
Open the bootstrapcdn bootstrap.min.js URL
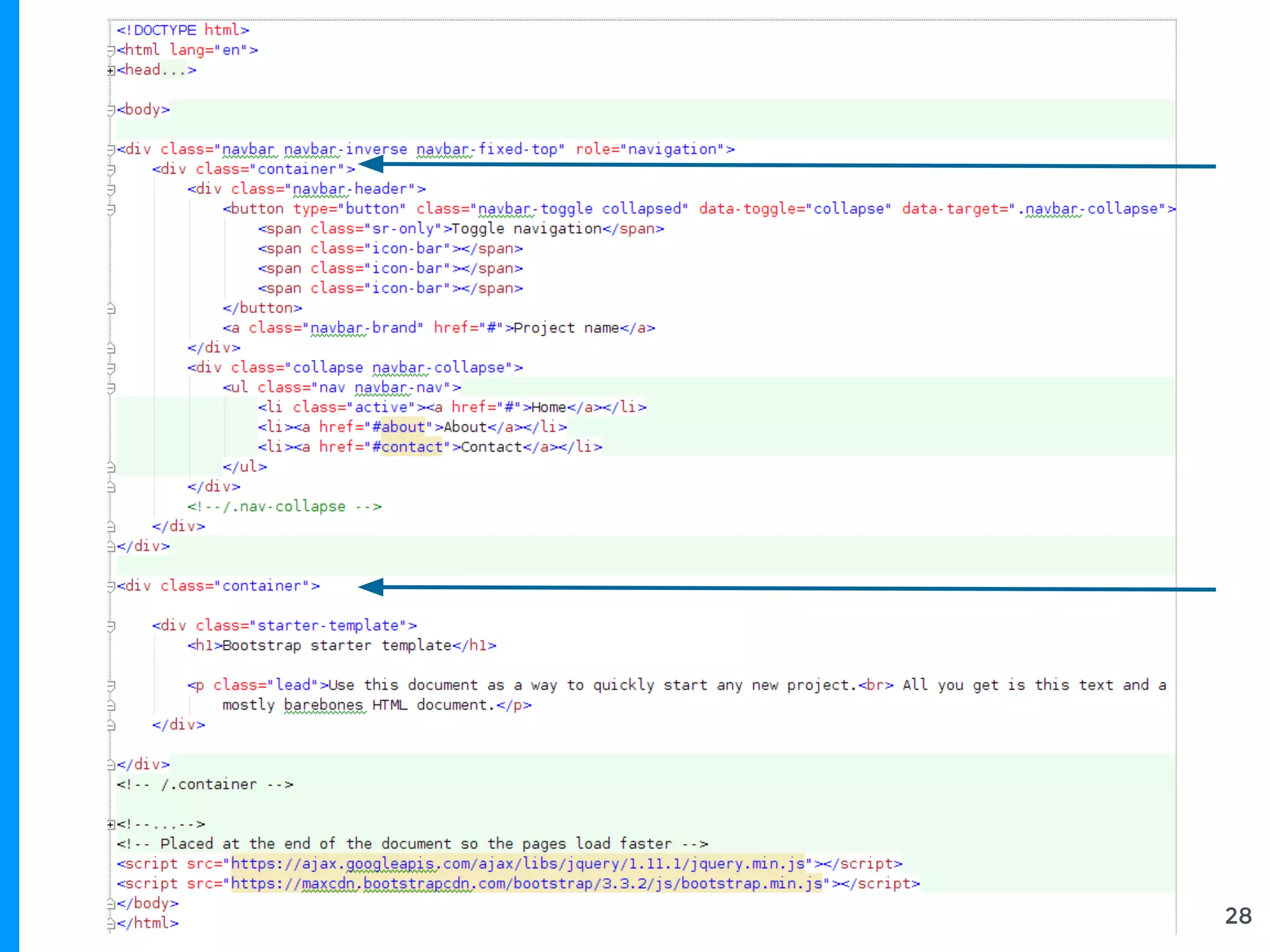pos(526,883)
